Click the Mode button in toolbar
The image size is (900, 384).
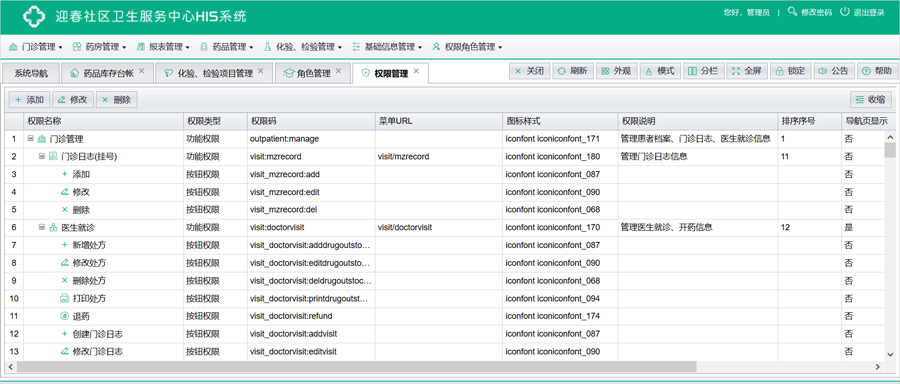click(660, 71)
